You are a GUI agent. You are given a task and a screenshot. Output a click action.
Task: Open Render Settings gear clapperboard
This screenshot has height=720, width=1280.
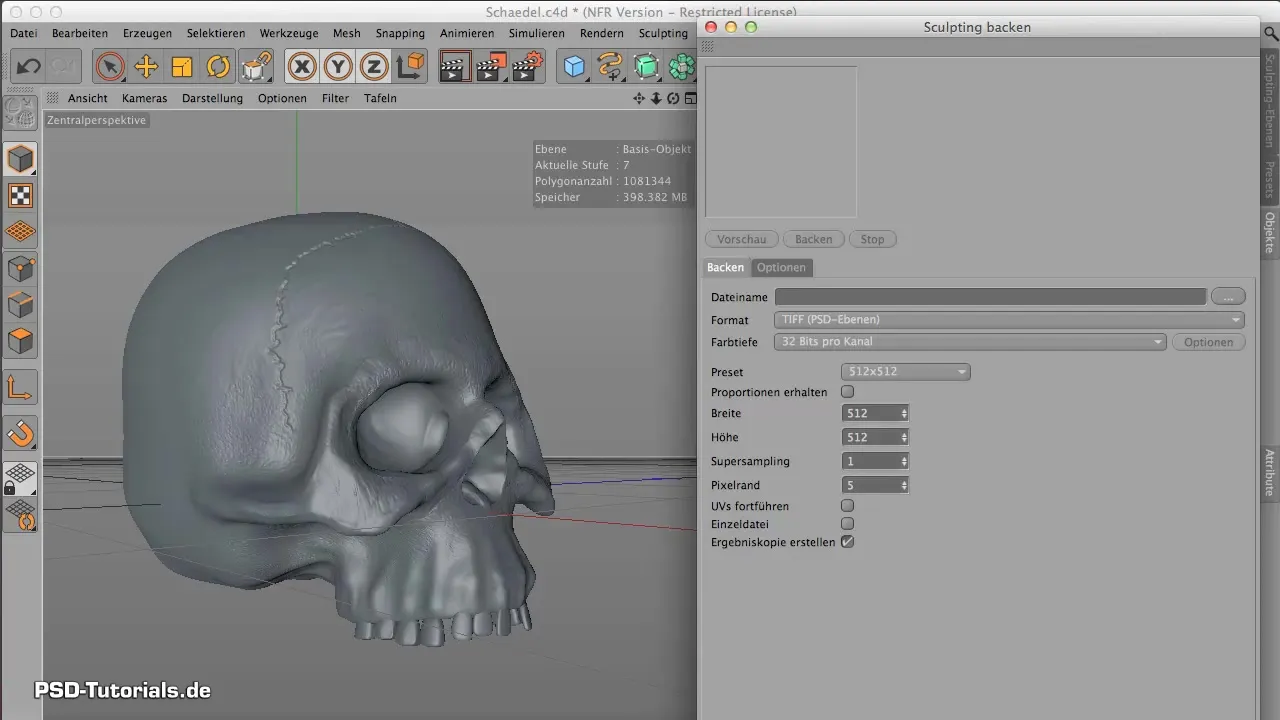527,67
